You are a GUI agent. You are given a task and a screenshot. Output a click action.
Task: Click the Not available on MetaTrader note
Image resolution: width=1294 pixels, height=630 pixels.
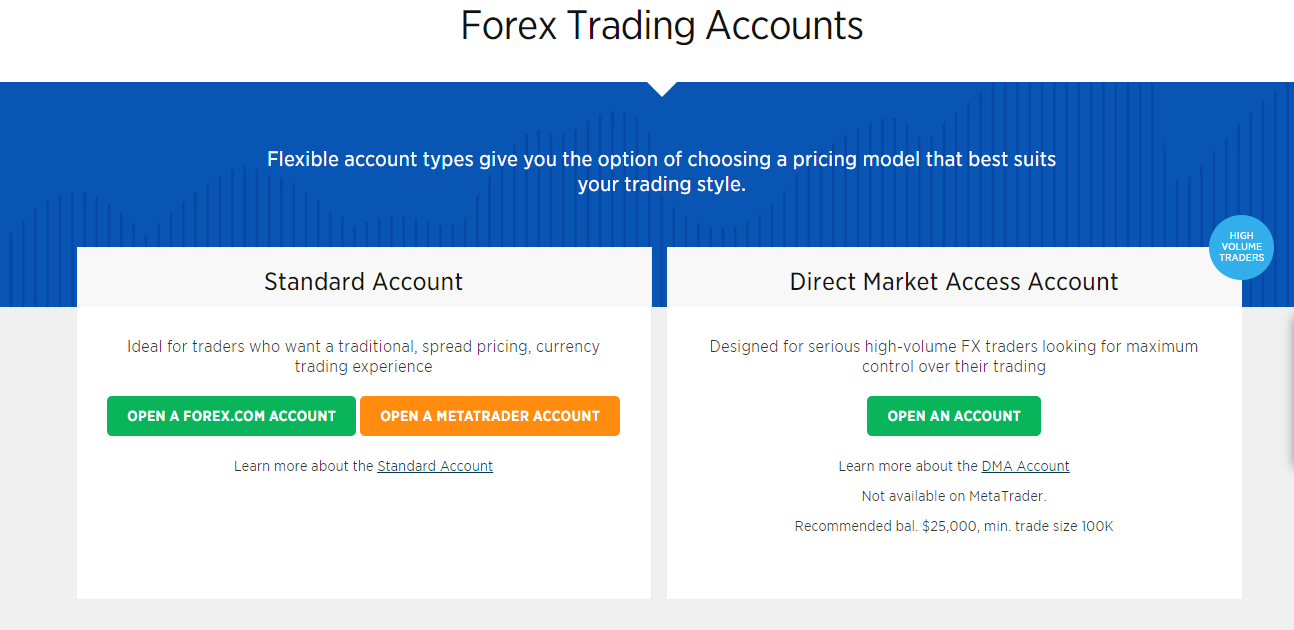[953, 495]
